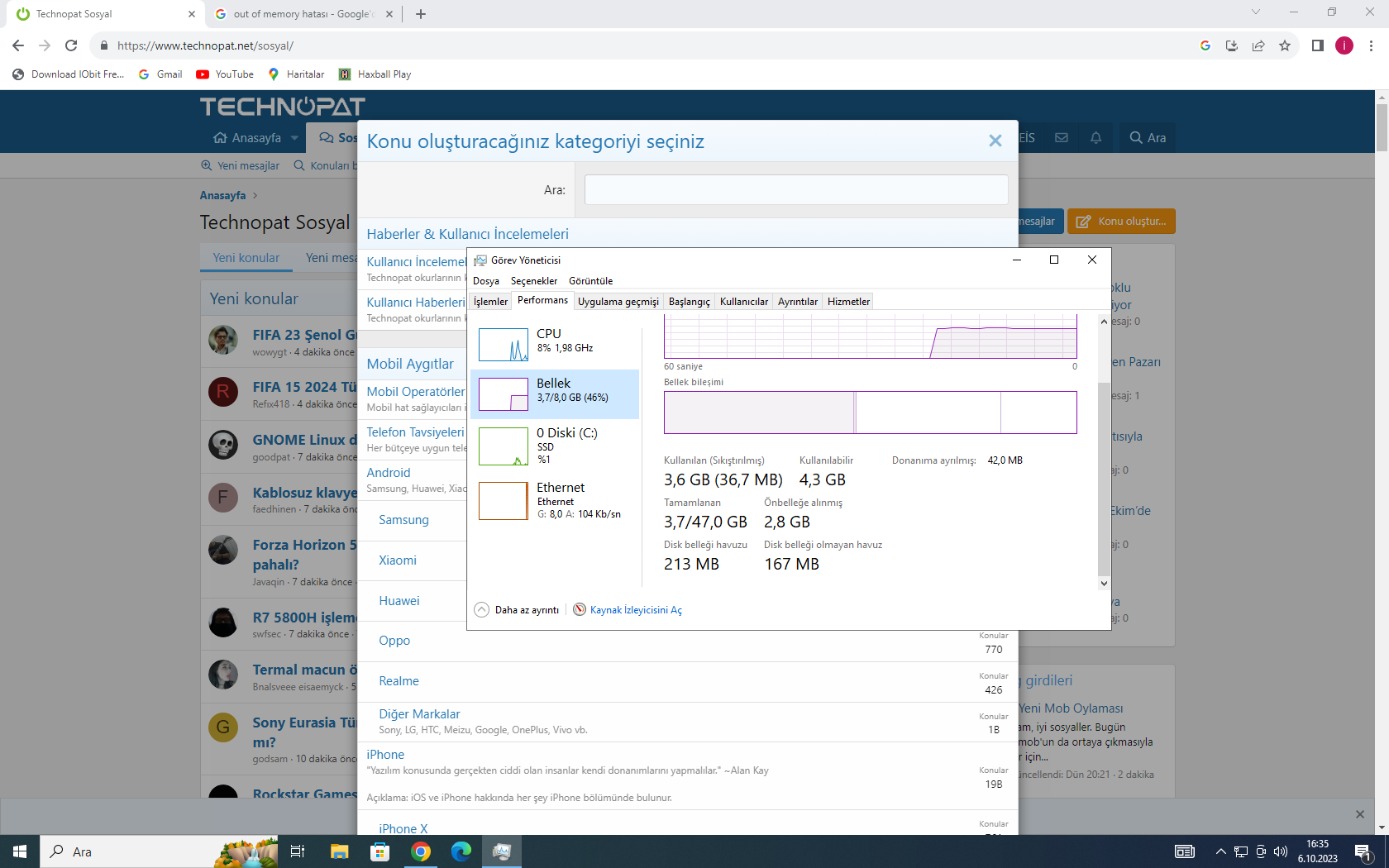
Task: Collapse details with Daha az ayrıntı
Action: point(518,610)
